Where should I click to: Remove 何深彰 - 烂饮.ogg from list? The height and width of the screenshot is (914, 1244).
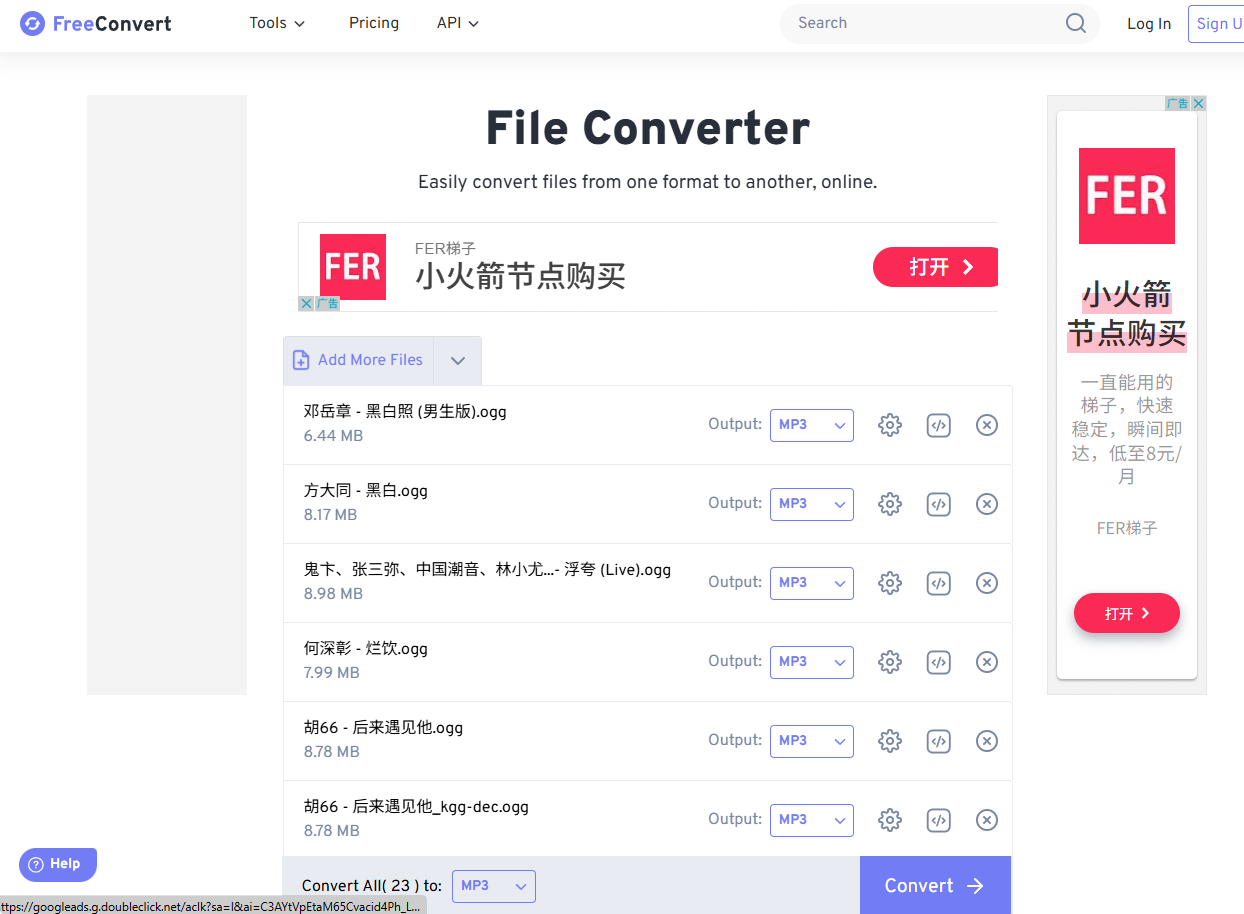(987, 662)
